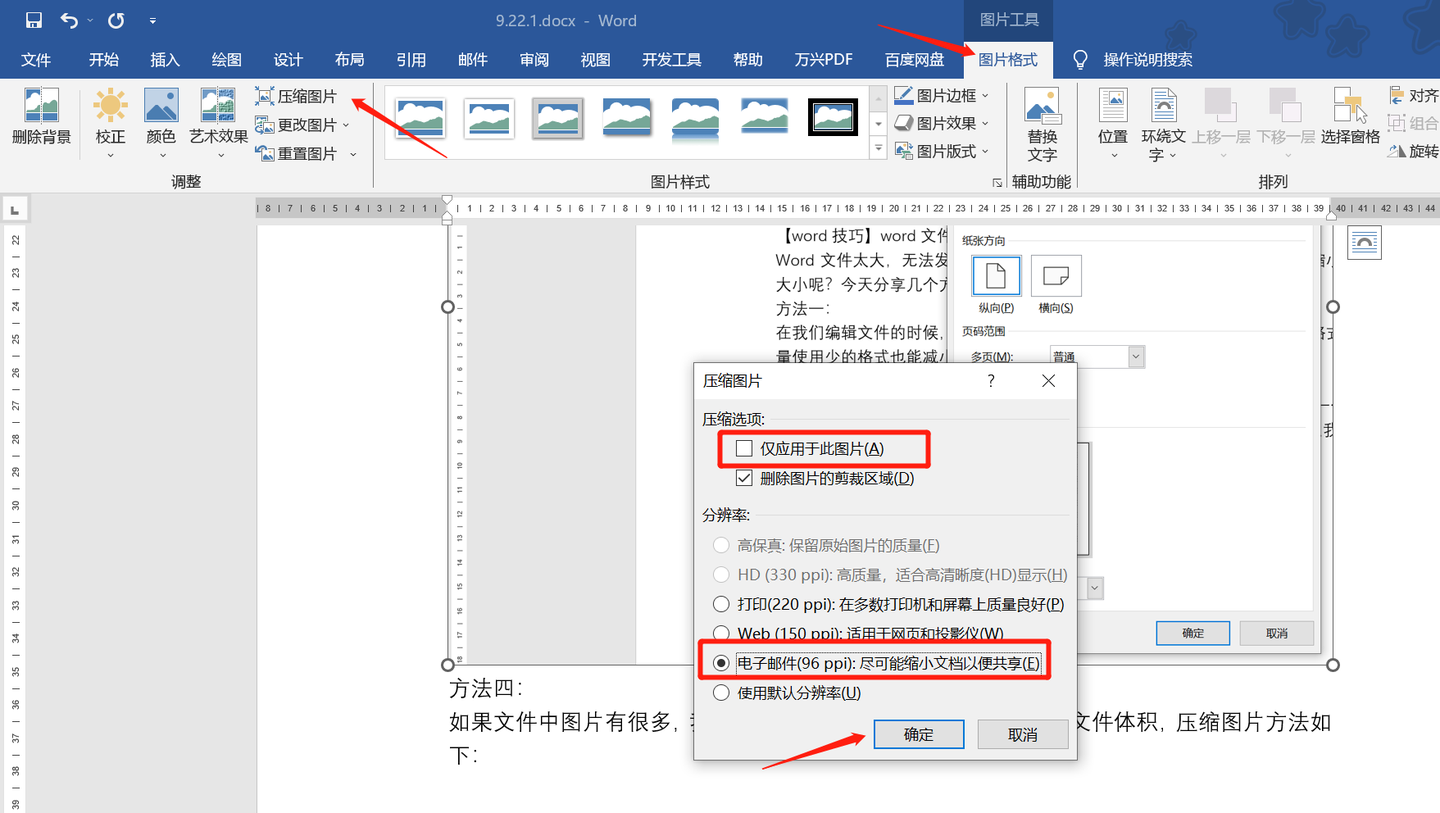Open 艺术效果 artistic effects
The width and height of the screenshot is (1440, 813).
click(x=218, y=122)
